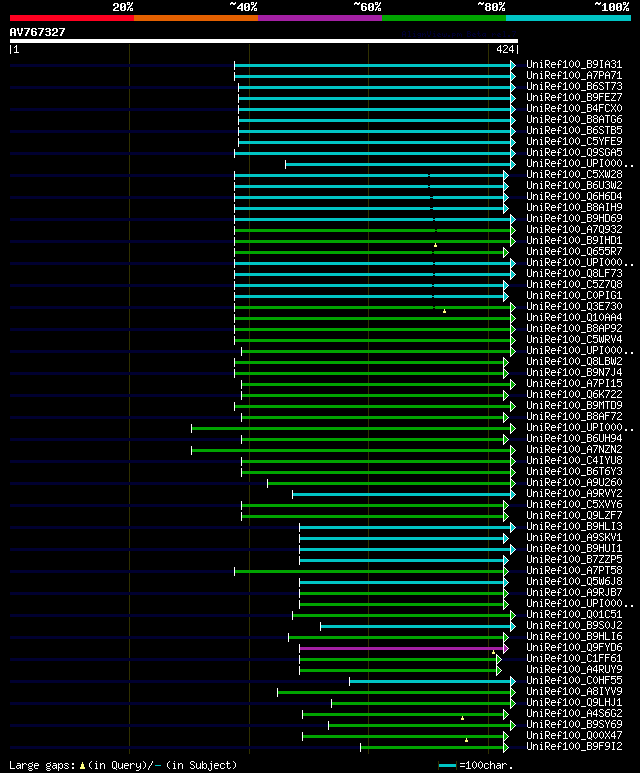Screen dimensions: 640x773
Task: Open hit UniRef100_A7PA71
Action: click(x=574, y=75)
